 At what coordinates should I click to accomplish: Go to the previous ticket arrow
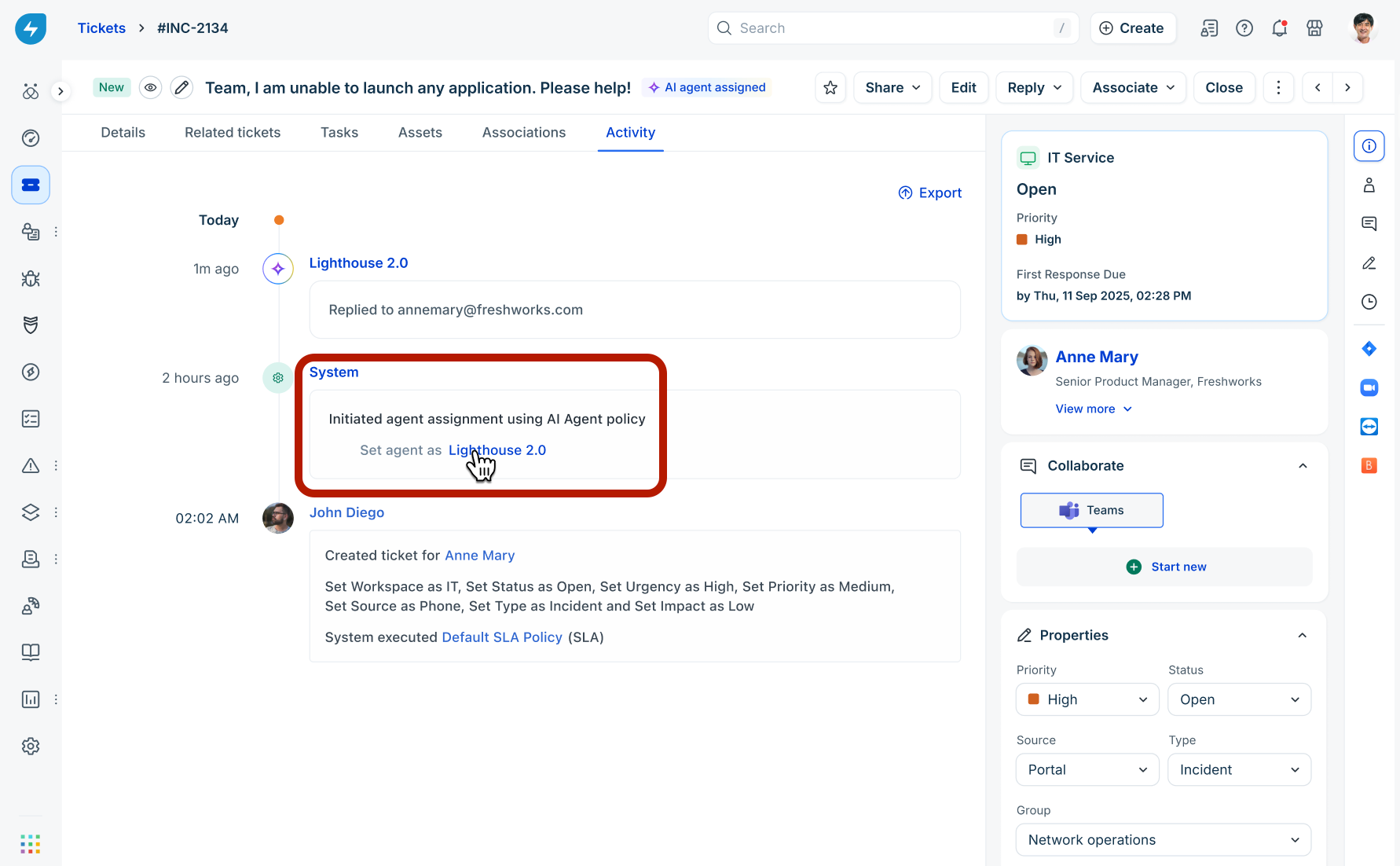pos(1318,87)
